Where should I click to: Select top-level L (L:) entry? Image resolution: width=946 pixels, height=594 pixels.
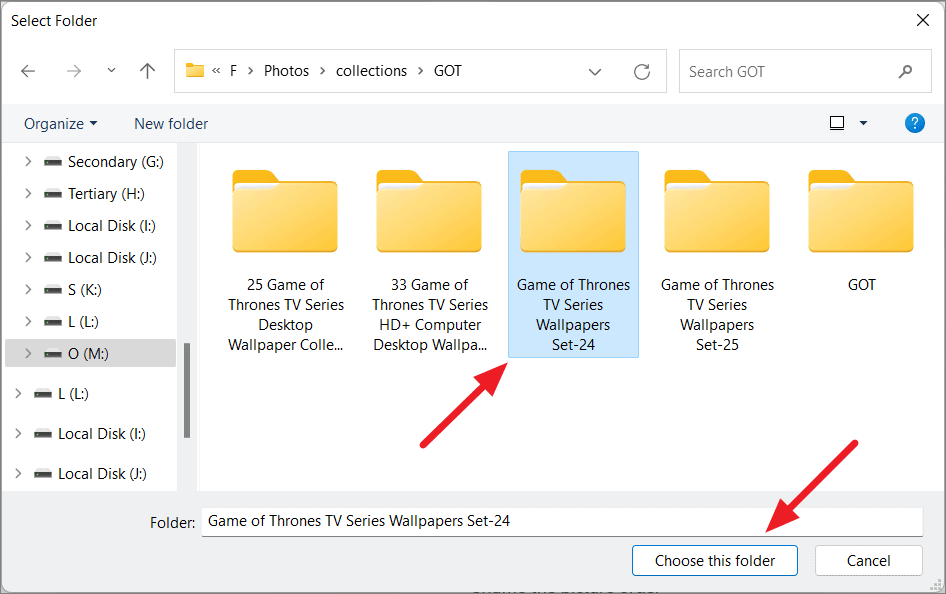pos(73,394)
